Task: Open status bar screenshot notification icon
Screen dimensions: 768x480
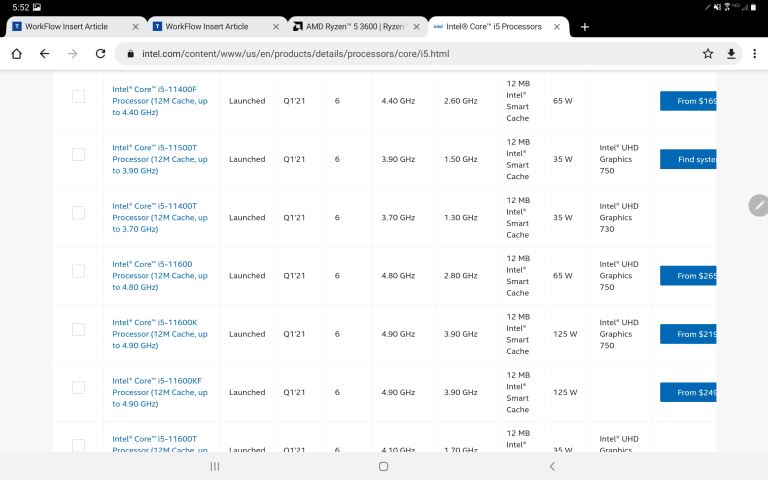Action: click(37, 7)
